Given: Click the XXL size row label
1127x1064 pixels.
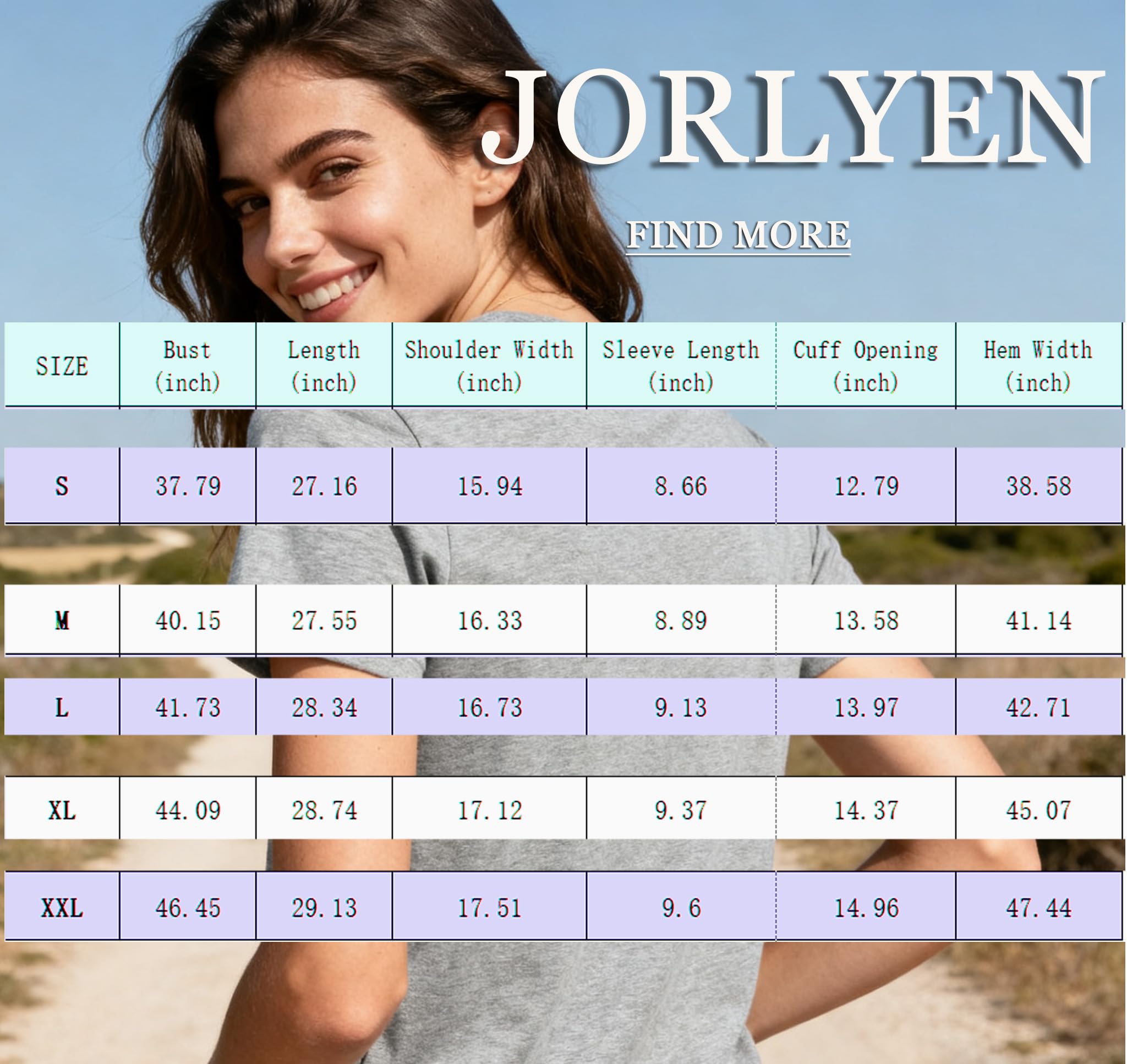Looking at the screenshot, I should click(62, 908).
